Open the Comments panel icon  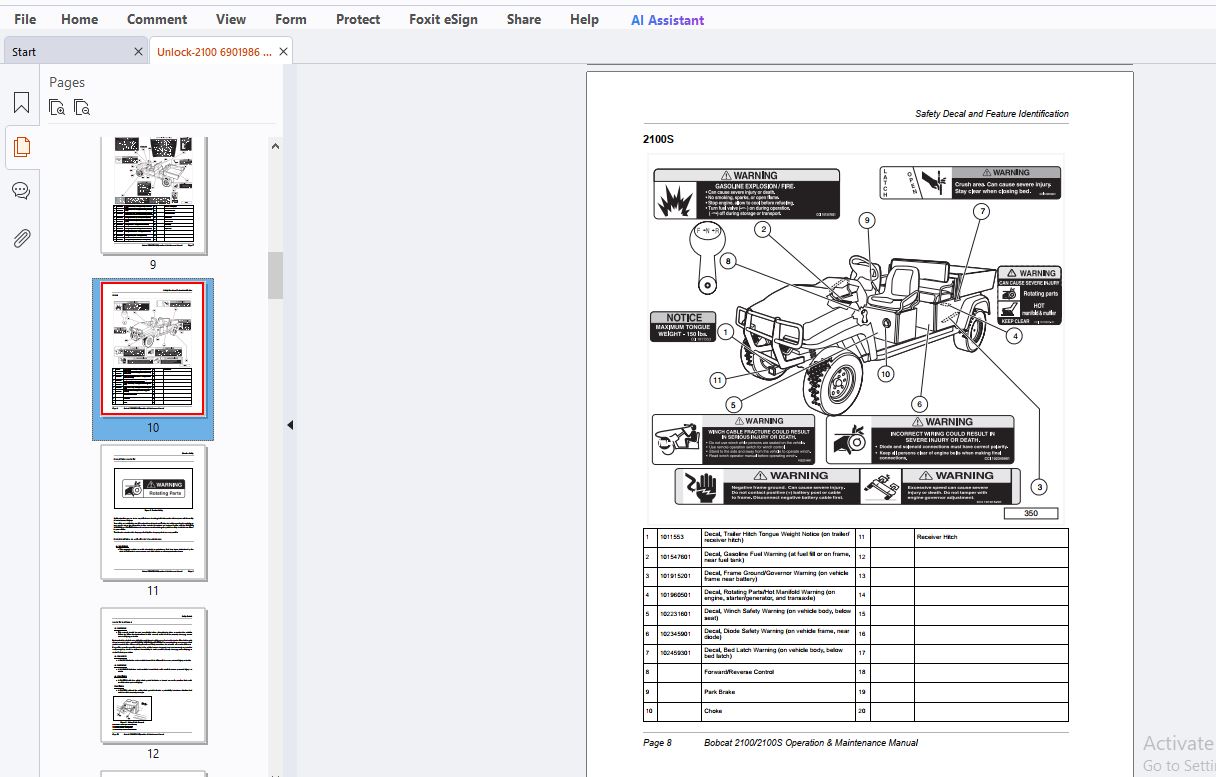tap(21, 191)
